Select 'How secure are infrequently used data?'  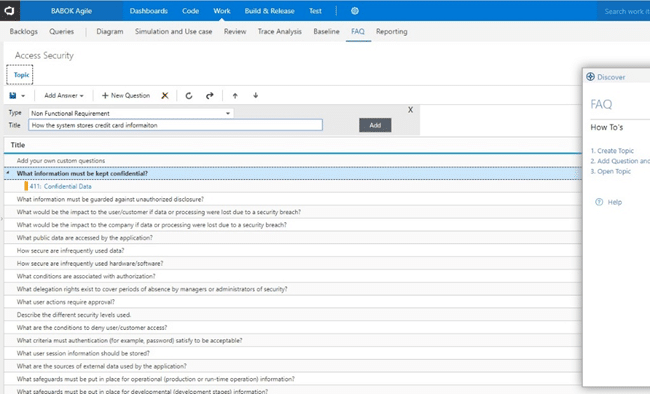coord(293,251)
